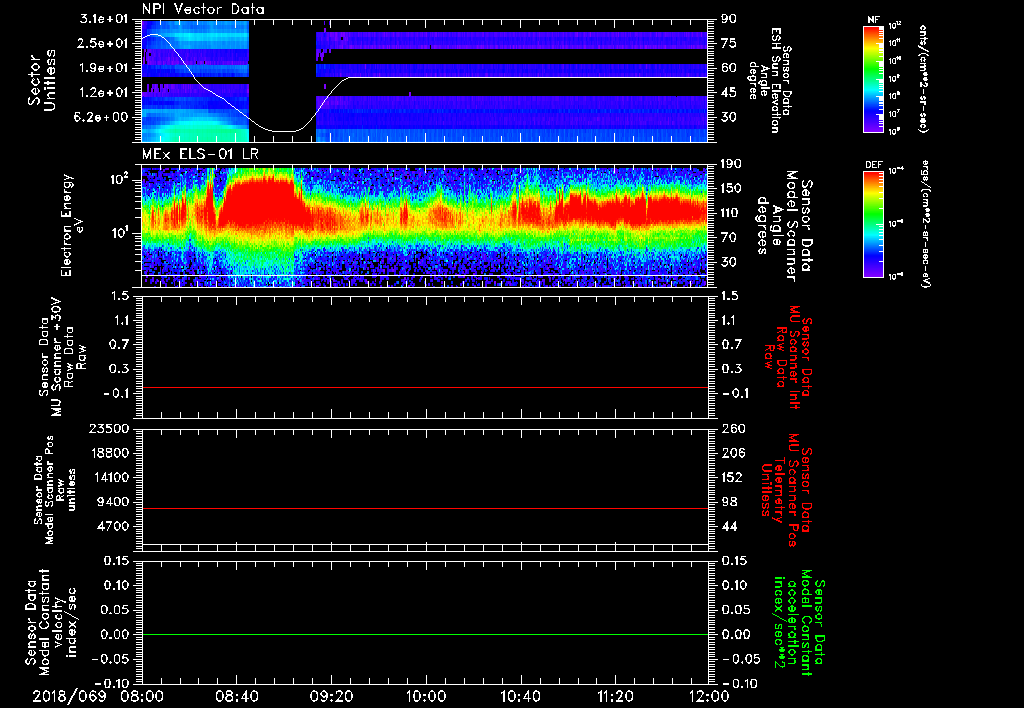
Task: Click the 'cnts/(cm**2-sr-sec)' units label
Action: [x=923, y=78]
